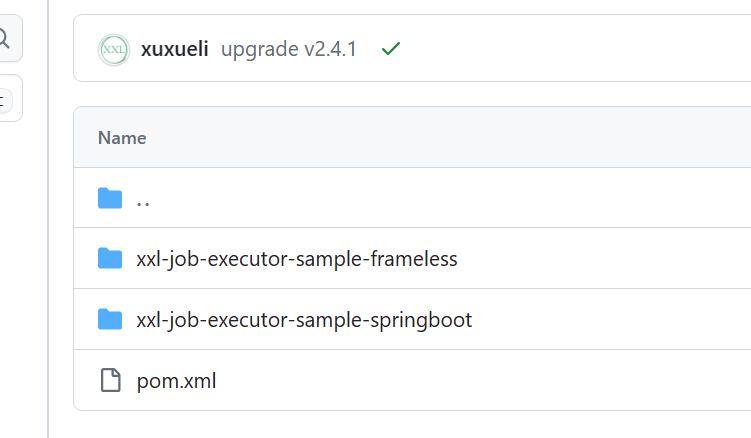
Task: Click the magnifier search icon
Action: [5, 40]
